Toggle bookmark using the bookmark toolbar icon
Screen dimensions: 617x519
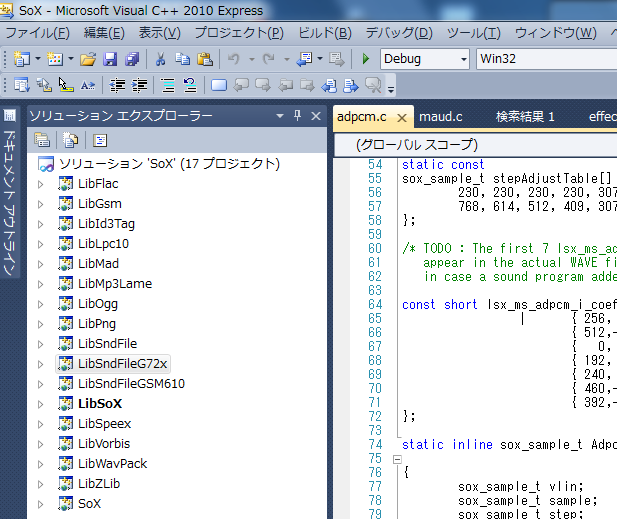(x=219, y=85)
